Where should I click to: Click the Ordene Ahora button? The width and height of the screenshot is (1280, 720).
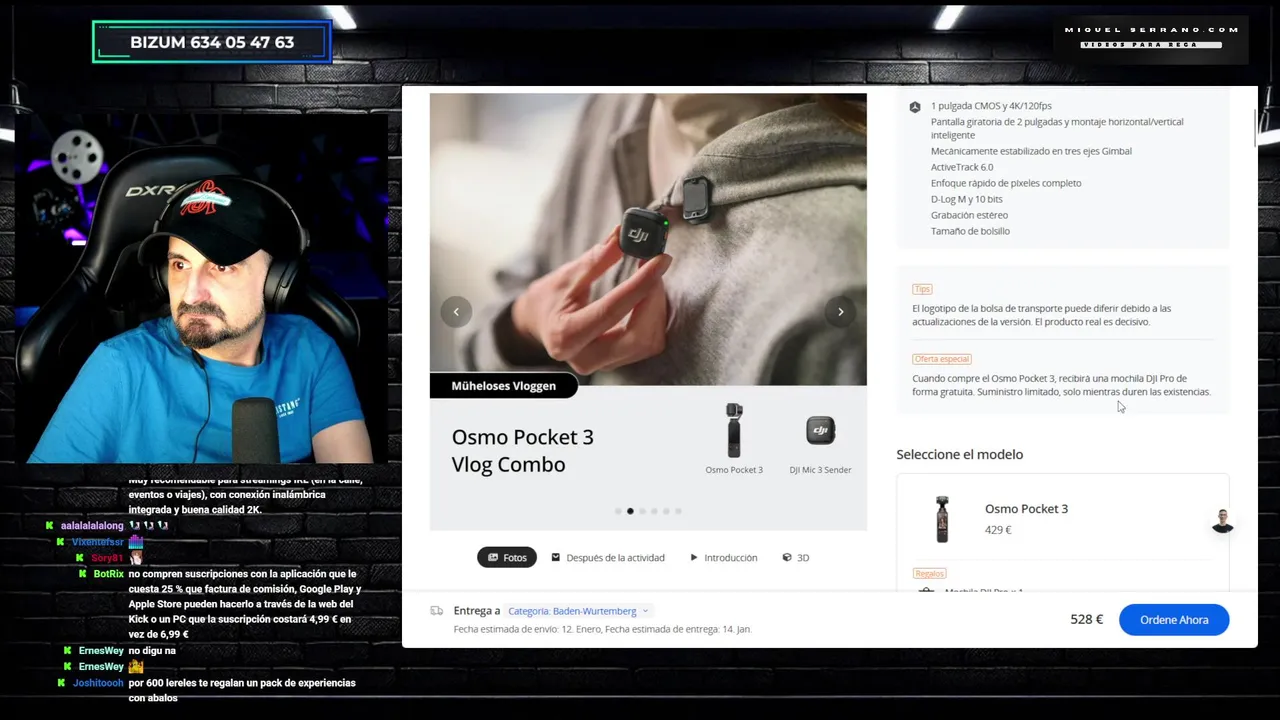coord(1174,620)
